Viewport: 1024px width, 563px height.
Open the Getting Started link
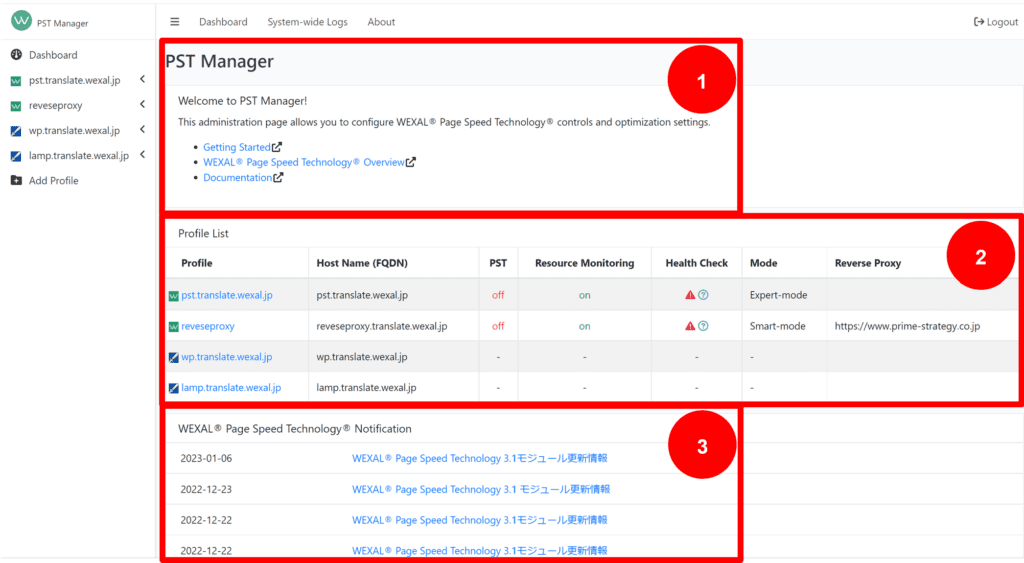(236, 147)
